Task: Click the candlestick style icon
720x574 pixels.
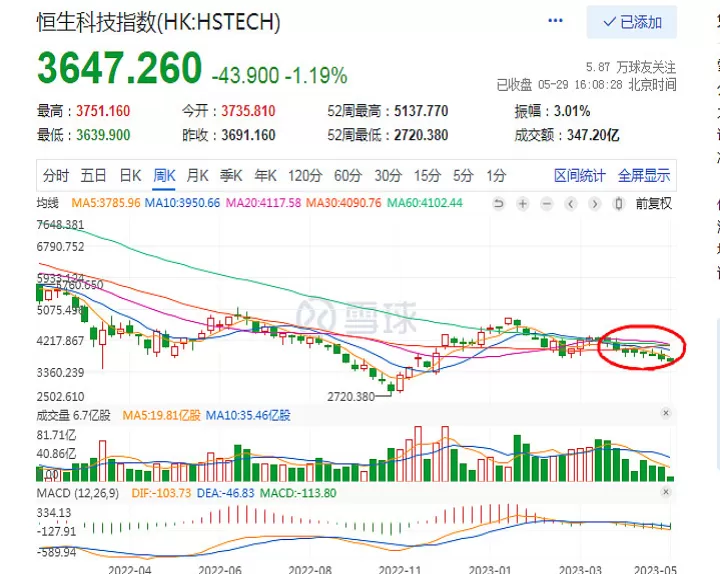Action: pyautogui.click(x=619, y=203)
